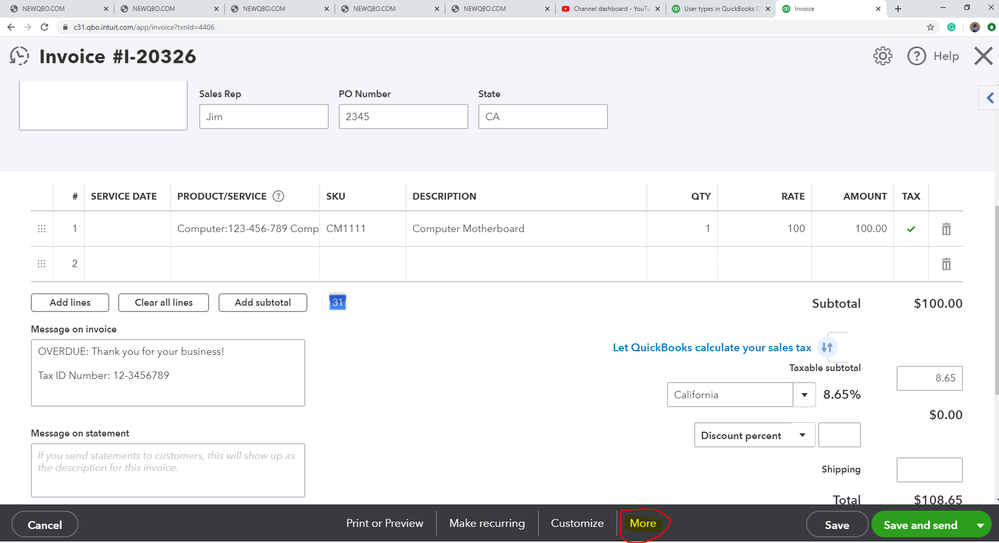Image resolution: width=999 pixels, height=543 pixels.
Task: Click Let QuickBooks calculate your sales tax
Action: point(712,348)
